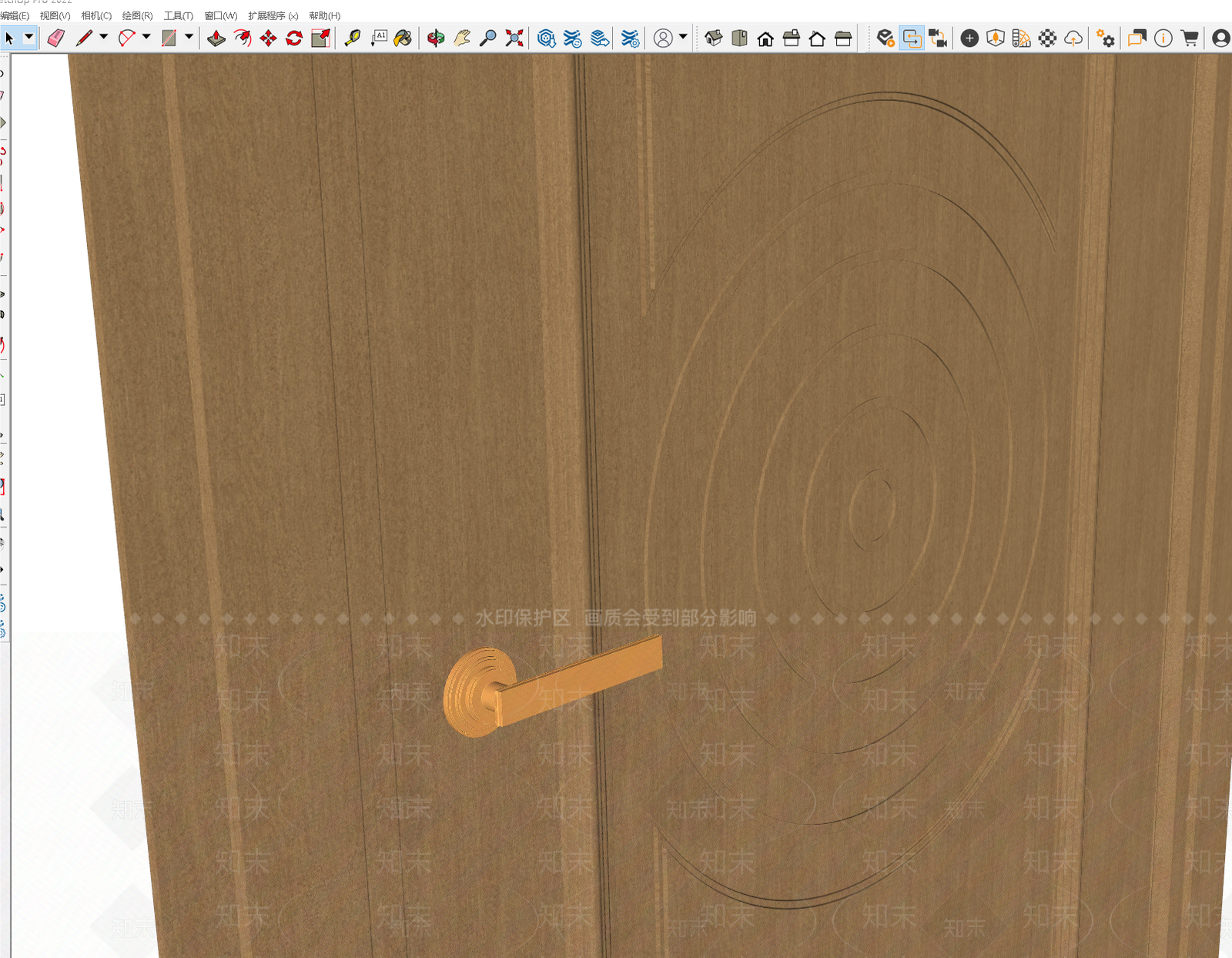
Task: Open the Extension Manager gear icon
Action: [630, 38]
